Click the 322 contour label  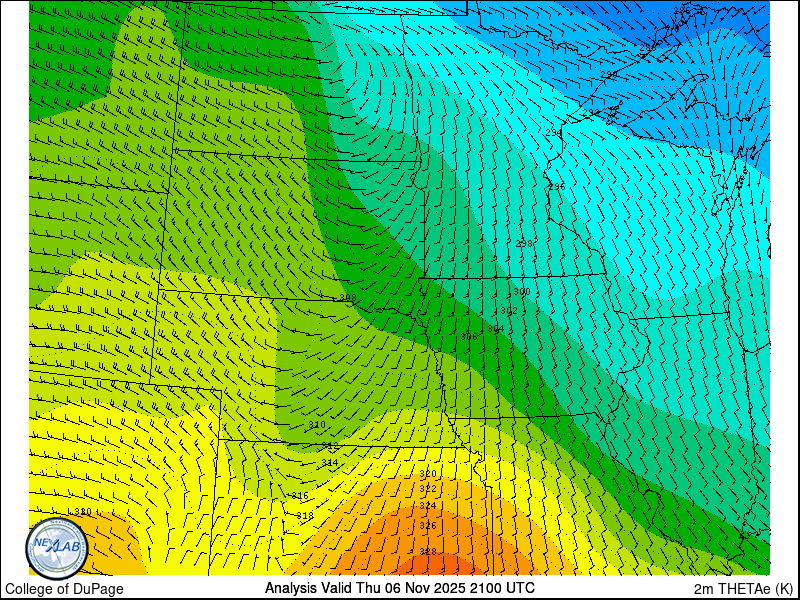428,489
